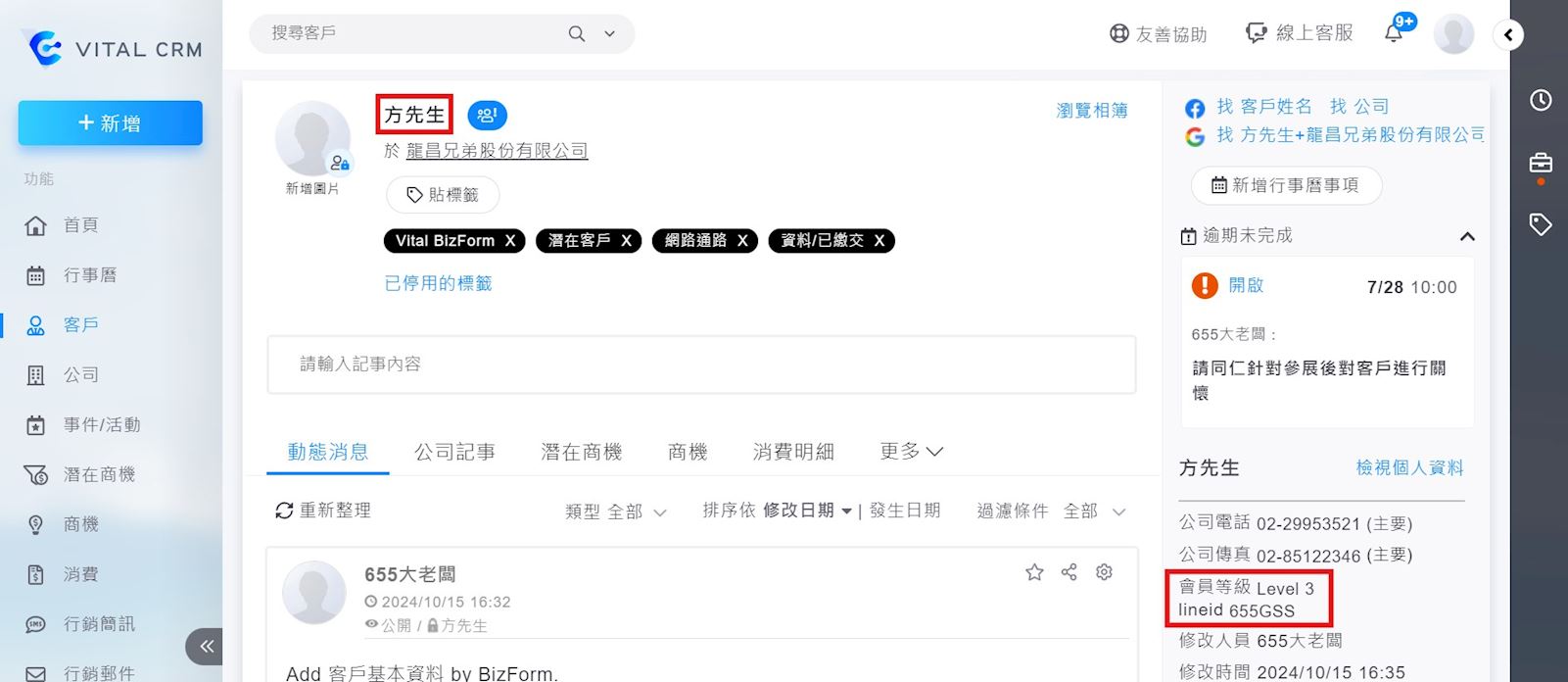Remove the Vital BizForm tag

(x=510, y=241)
